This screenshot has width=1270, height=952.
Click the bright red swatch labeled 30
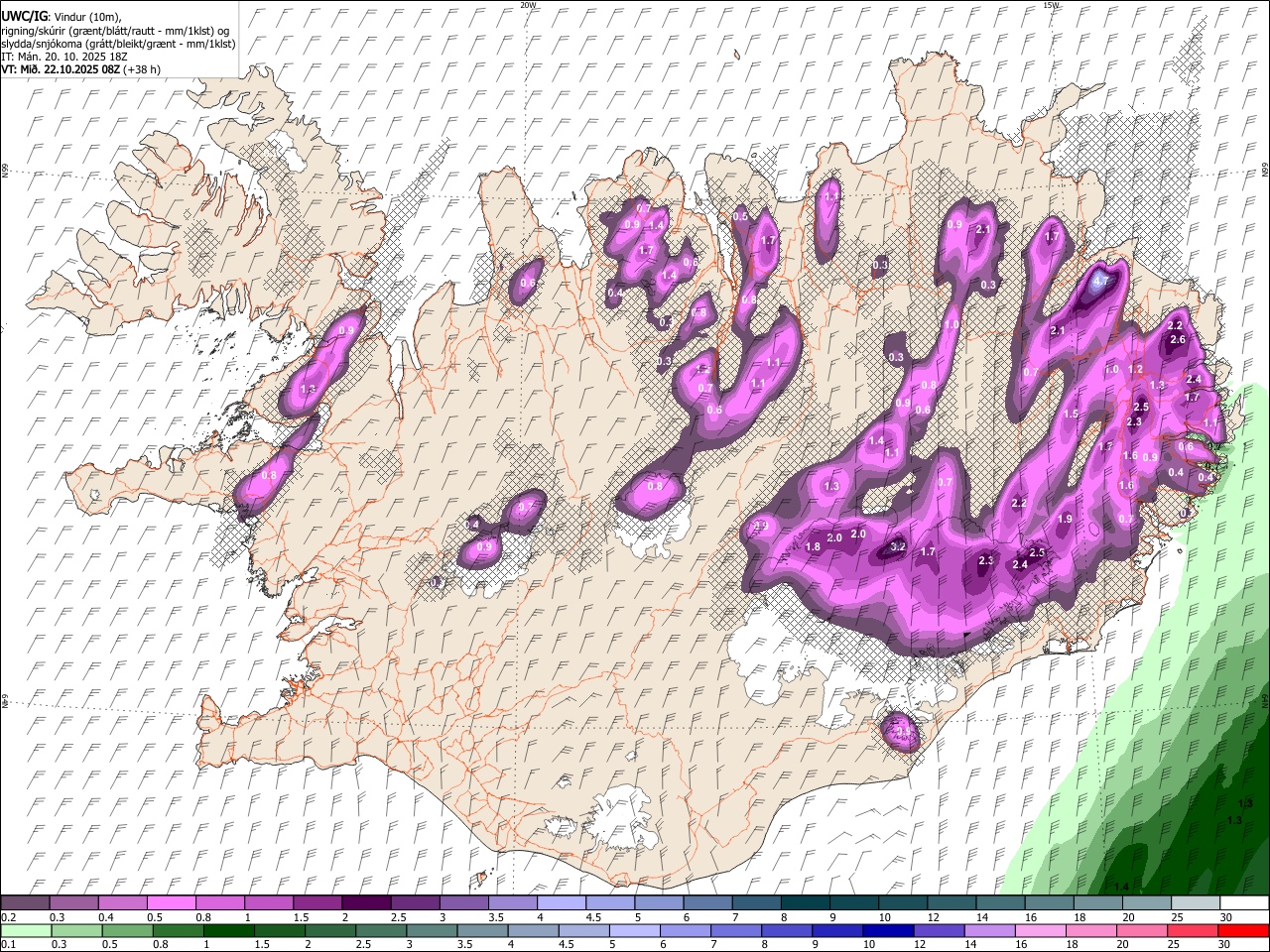click(x=1243, y=931)
